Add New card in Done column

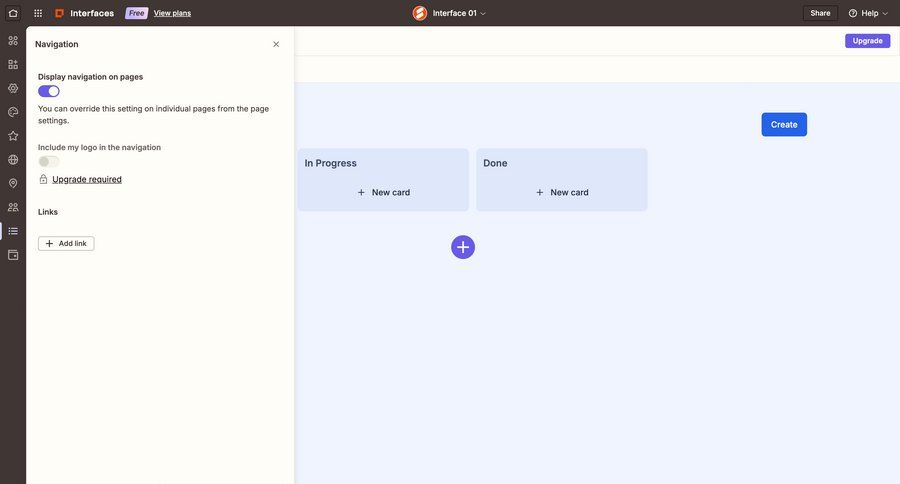click(x=562, y=192)
